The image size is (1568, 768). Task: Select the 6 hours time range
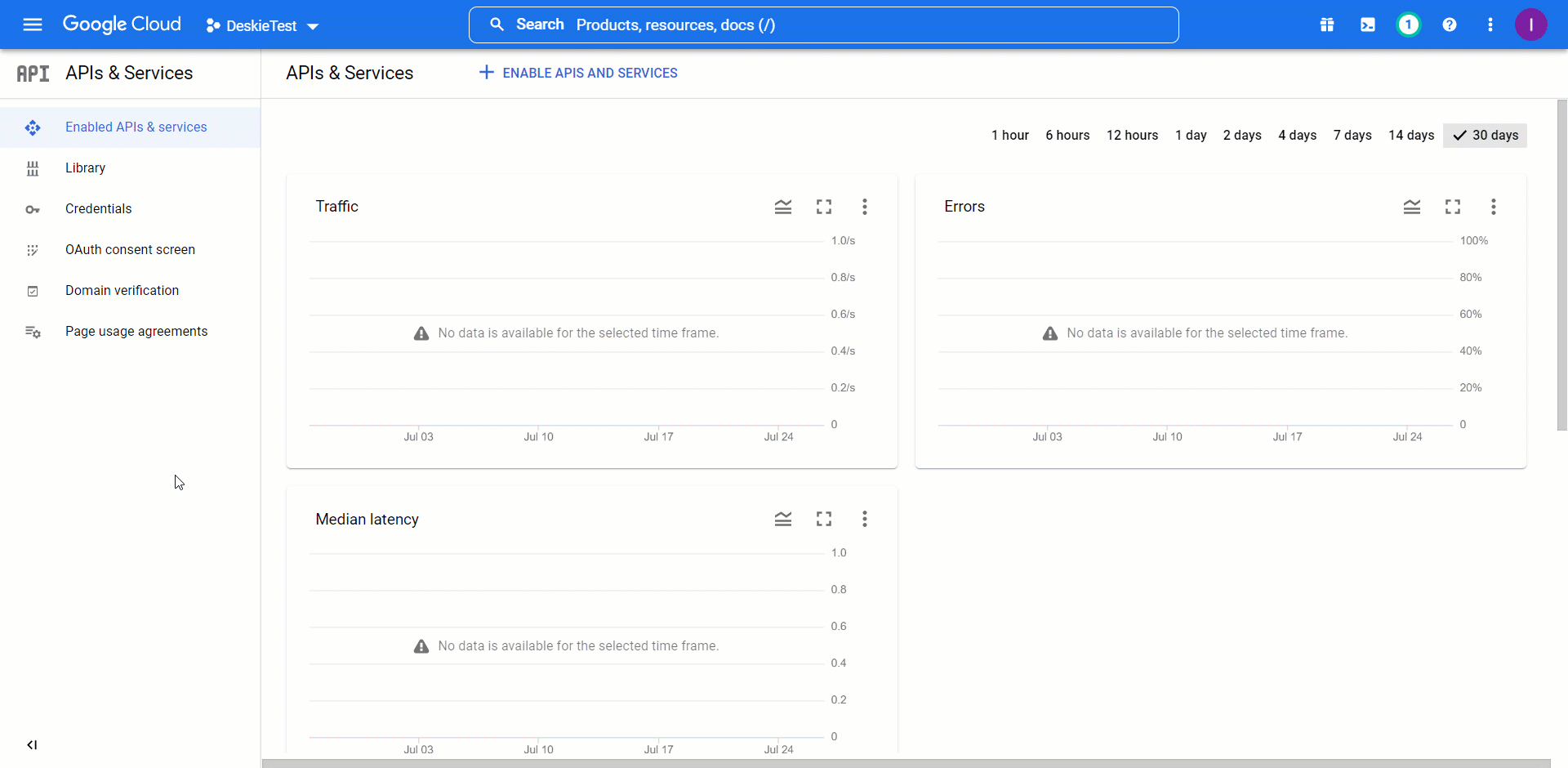click(1067, 136)
